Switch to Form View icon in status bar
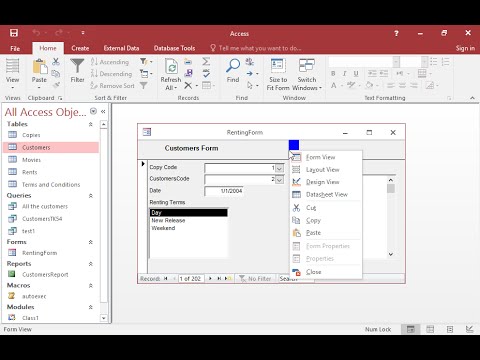 coord(411,329)
